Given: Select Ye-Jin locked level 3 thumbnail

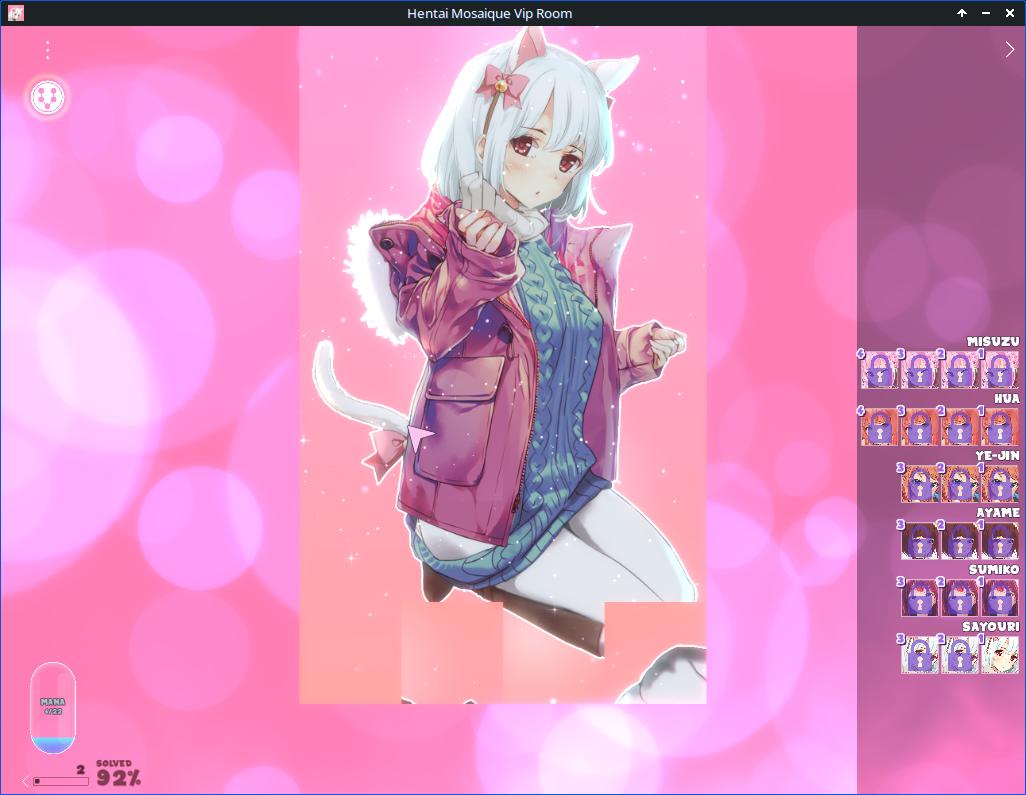Looking at the screenshot, I should [919, 484].
